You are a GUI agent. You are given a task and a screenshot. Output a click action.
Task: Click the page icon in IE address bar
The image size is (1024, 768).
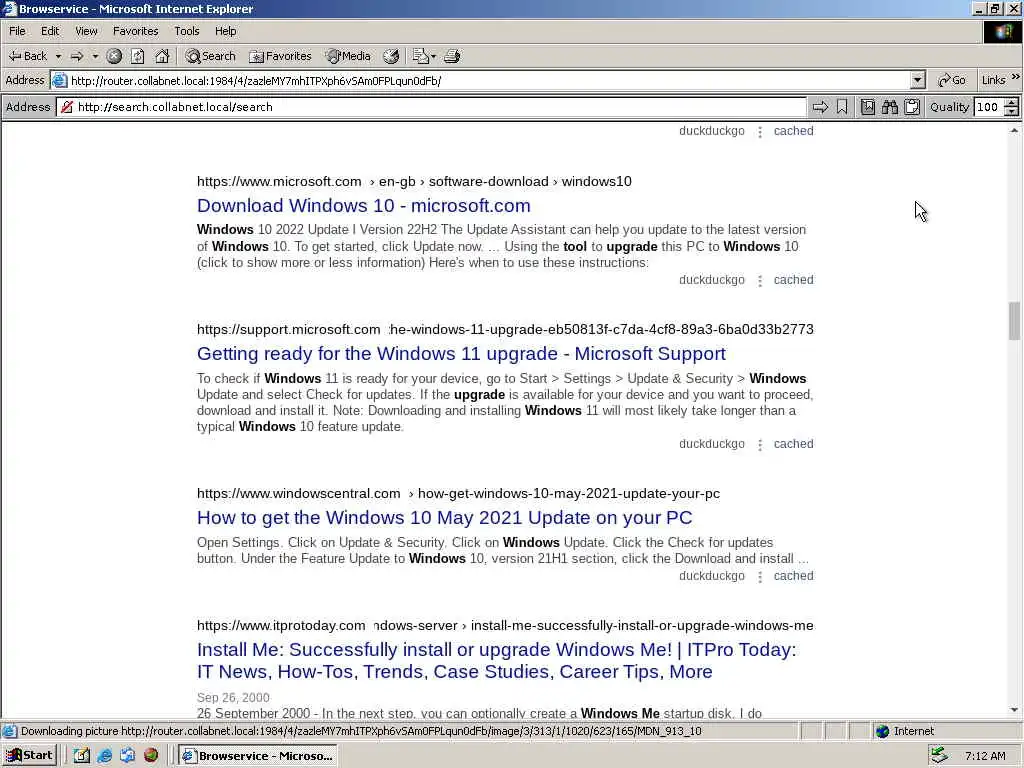[59, 80]
